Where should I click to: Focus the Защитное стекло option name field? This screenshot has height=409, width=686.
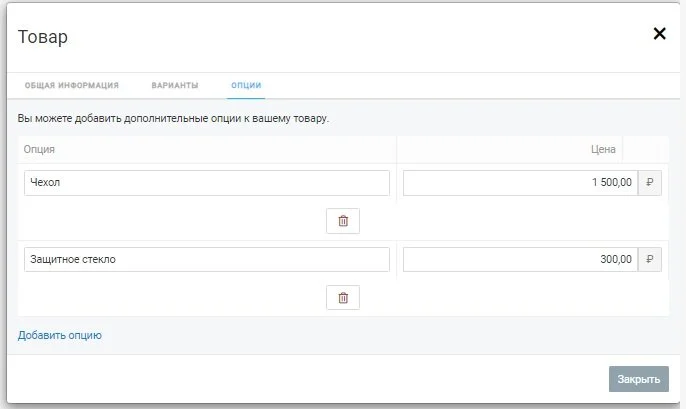tap(207, 259)
